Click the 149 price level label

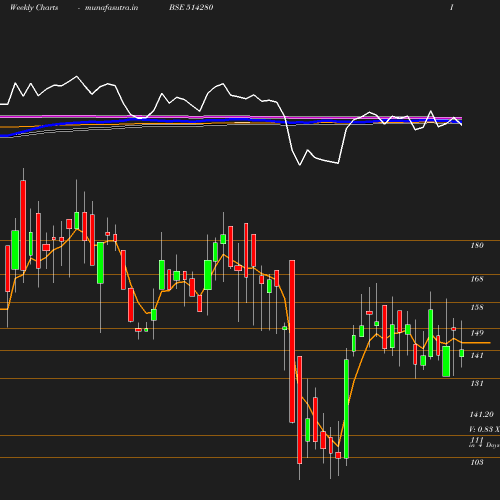(x=477, y=333)
